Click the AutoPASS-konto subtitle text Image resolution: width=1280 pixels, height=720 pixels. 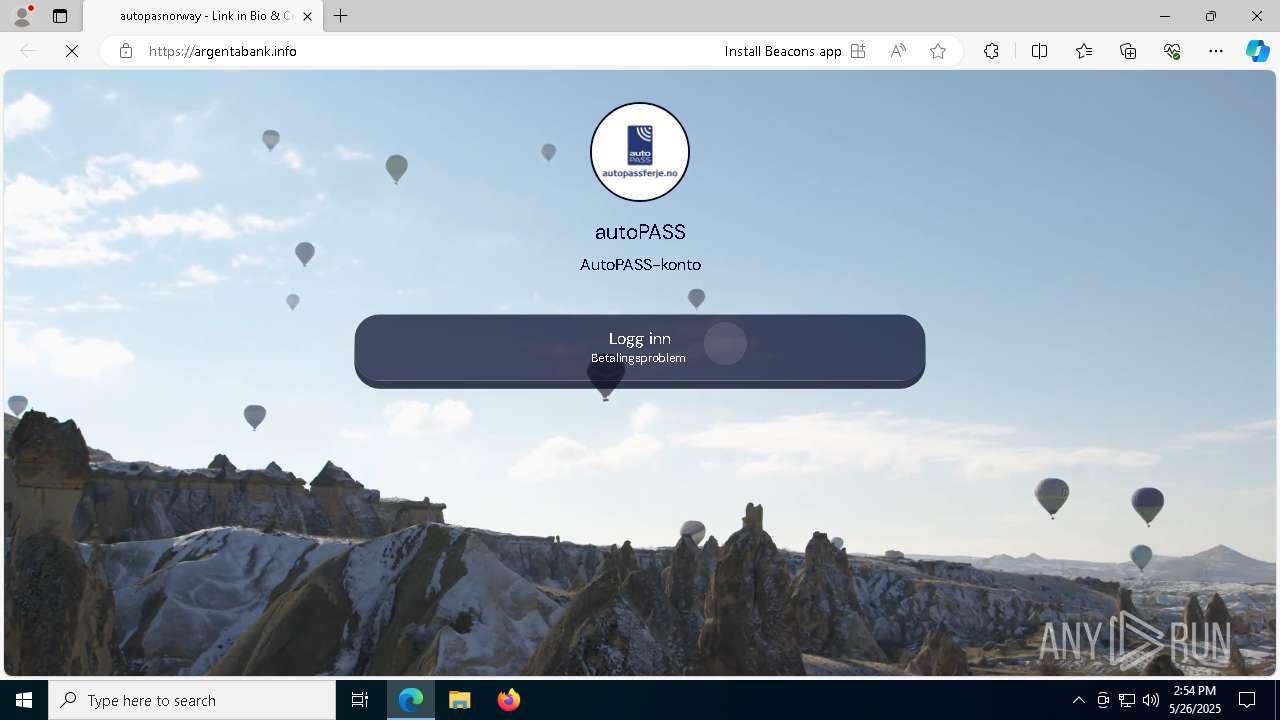pyautogui.click(x=640, y=265)
